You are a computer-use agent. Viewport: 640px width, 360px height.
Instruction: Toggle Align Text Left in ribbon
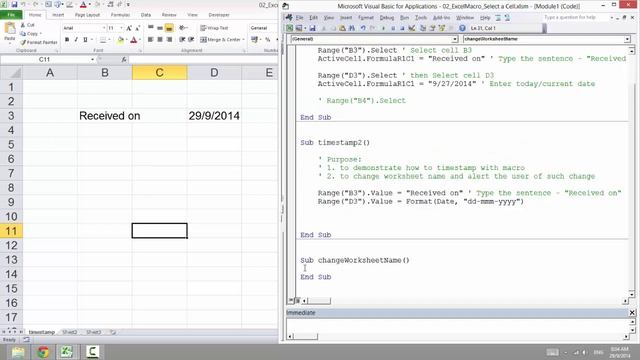click(x=151, y=40)
